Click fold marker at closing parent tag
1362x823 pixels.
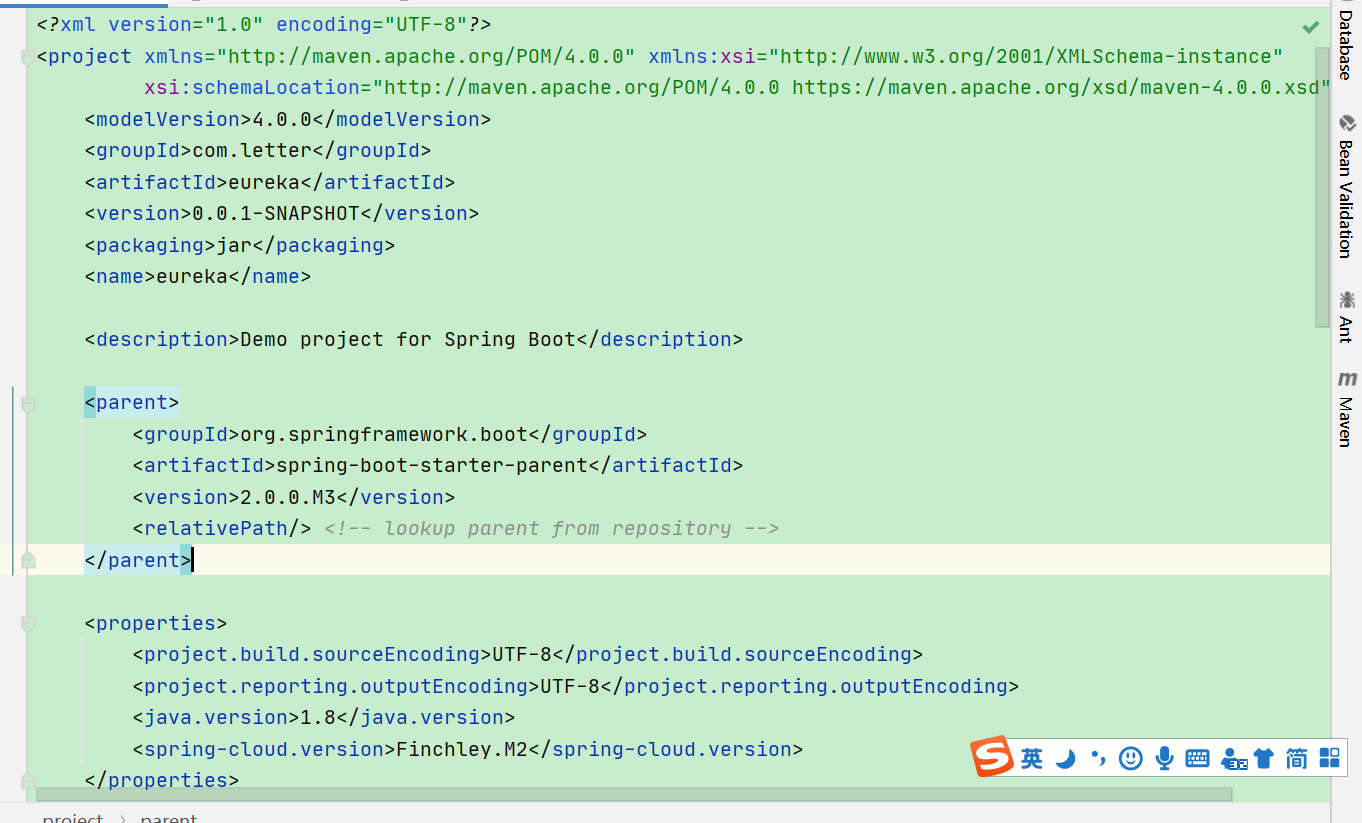pos(28,560)
